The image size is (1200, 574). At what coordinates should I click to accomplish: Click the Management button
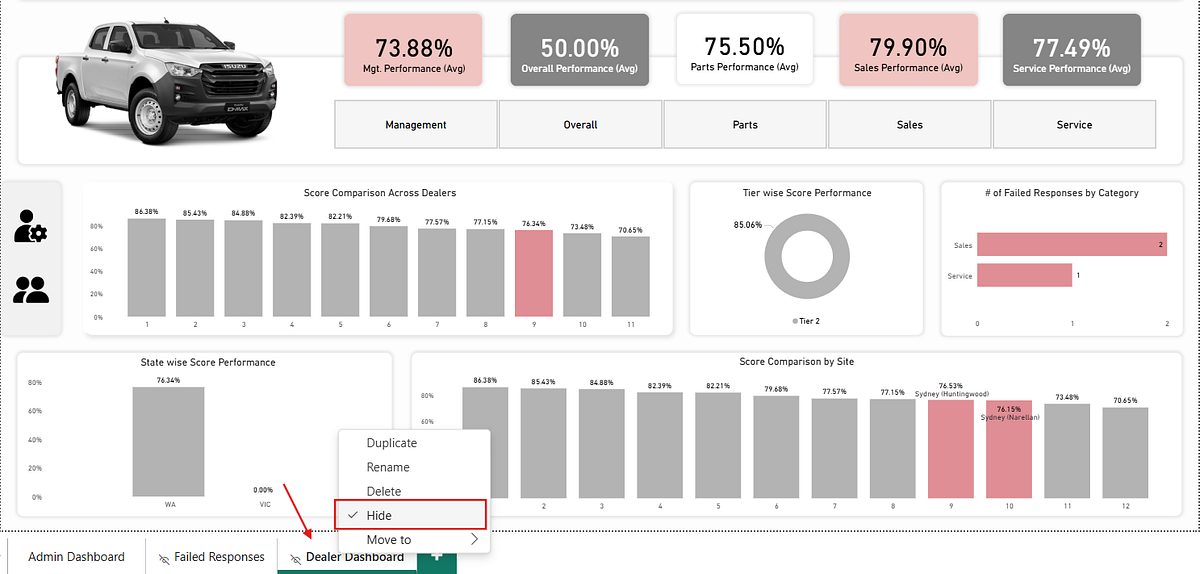[x=416, y=125]
